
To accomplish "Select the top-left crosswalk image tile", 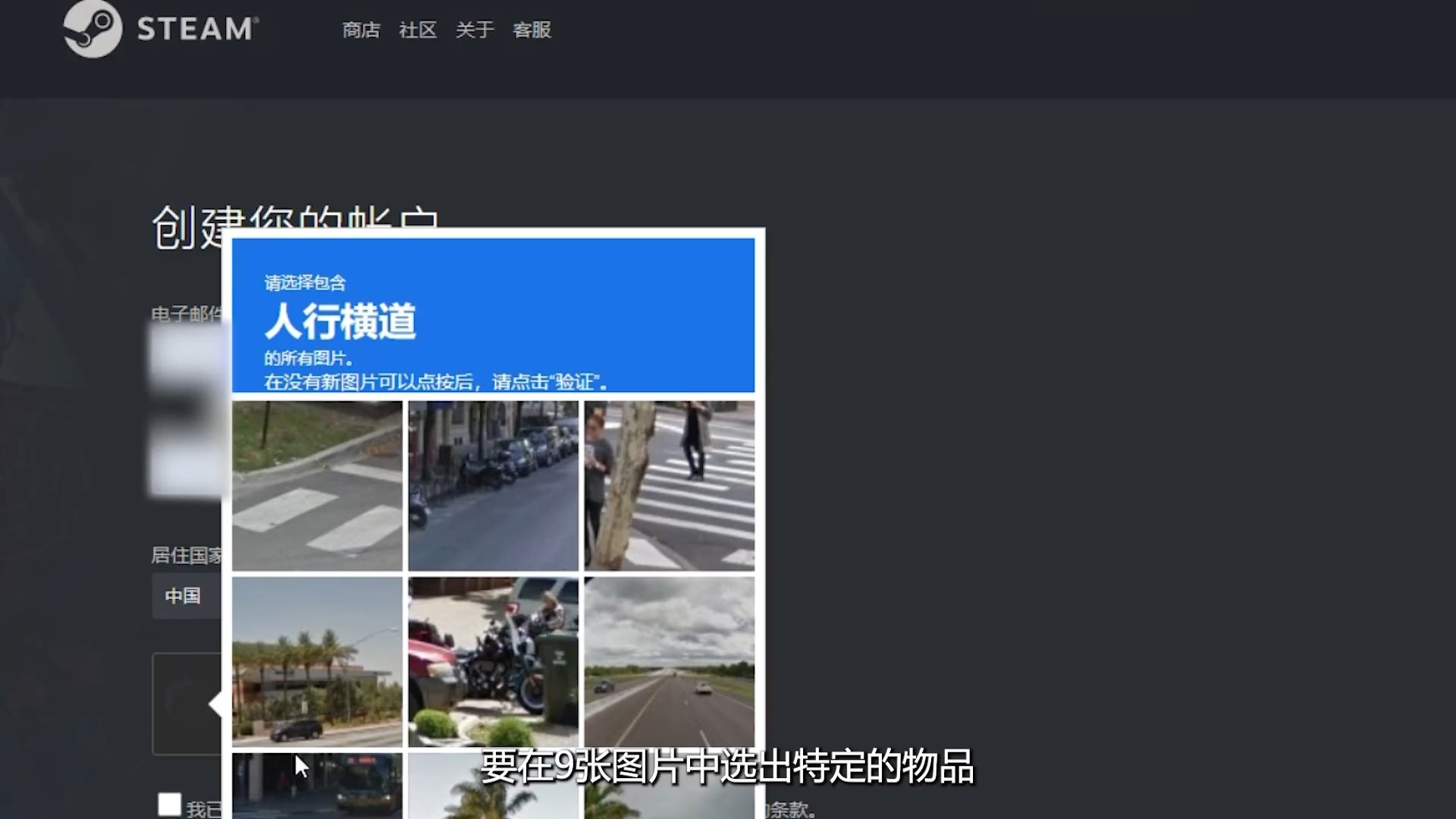I will [318, 485].
